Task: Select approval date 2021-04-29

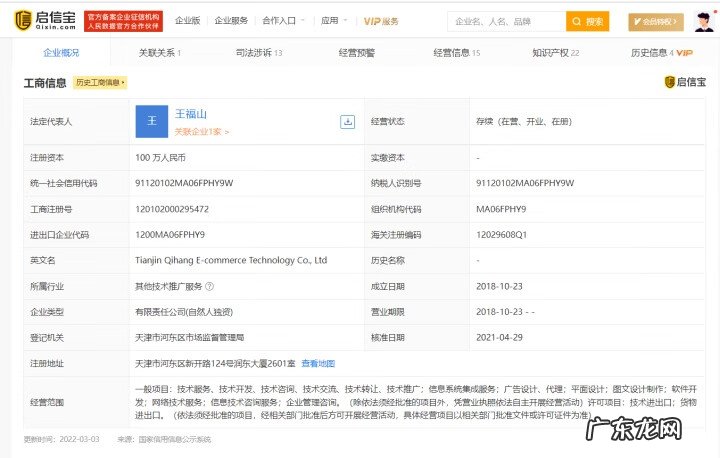Action: (499, 337)
